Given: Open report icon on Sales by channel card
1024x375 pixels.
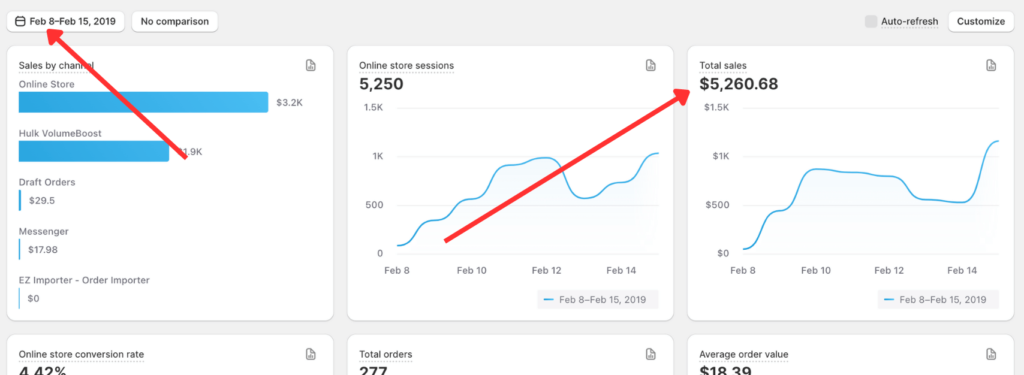Looking at the screenshot, I should click(x=311, y=65).
